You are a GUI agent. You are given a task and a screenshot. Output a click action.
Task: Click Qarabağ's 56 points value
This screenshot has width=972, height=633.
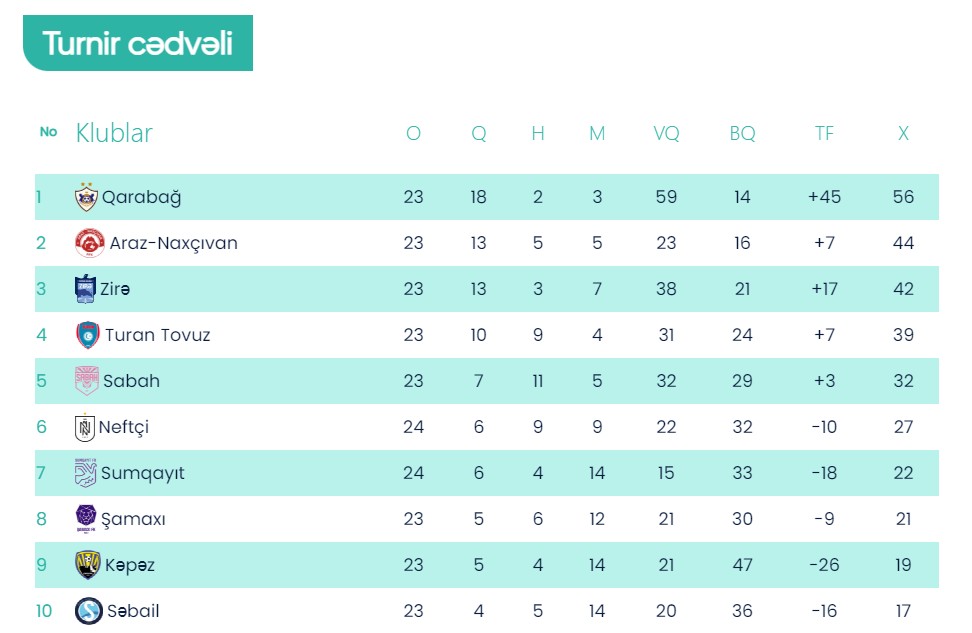pyautogui.click(x=903, y=197)
